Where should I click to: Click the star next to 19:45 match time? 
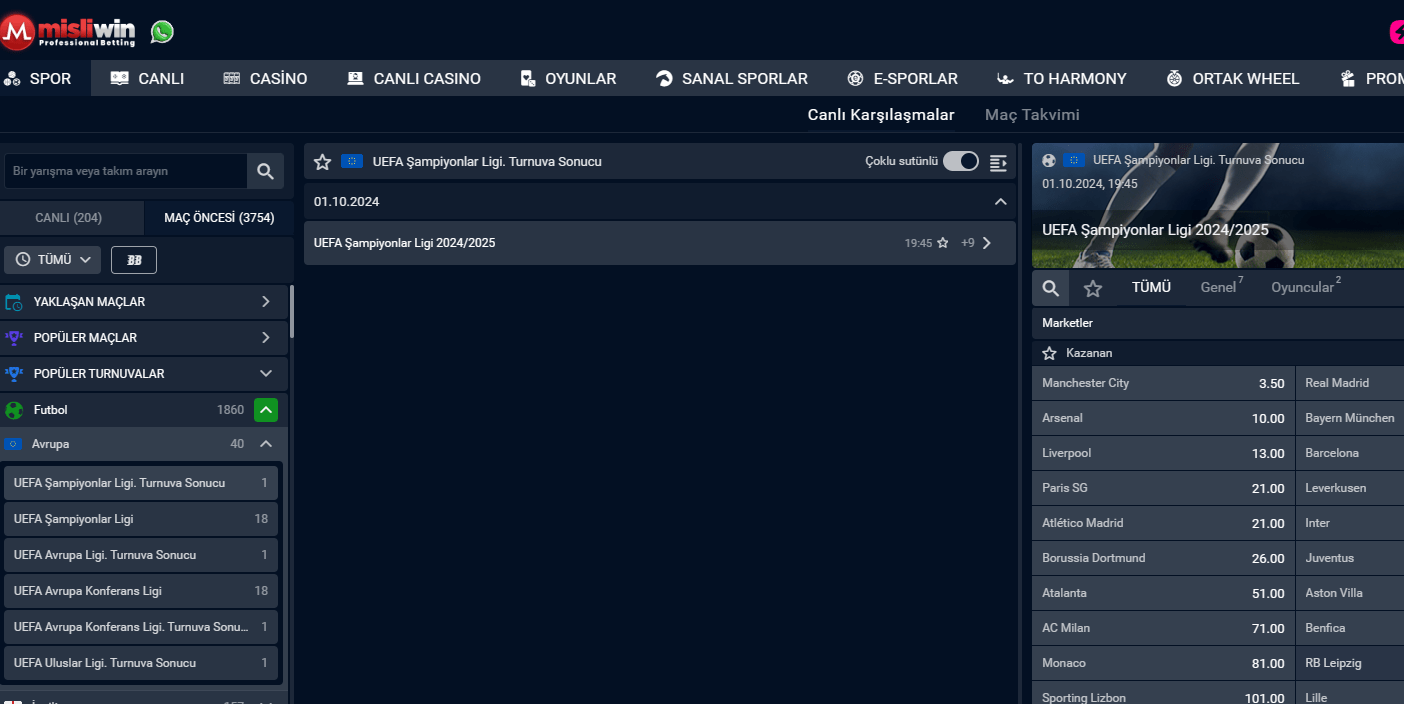[942, 243]
